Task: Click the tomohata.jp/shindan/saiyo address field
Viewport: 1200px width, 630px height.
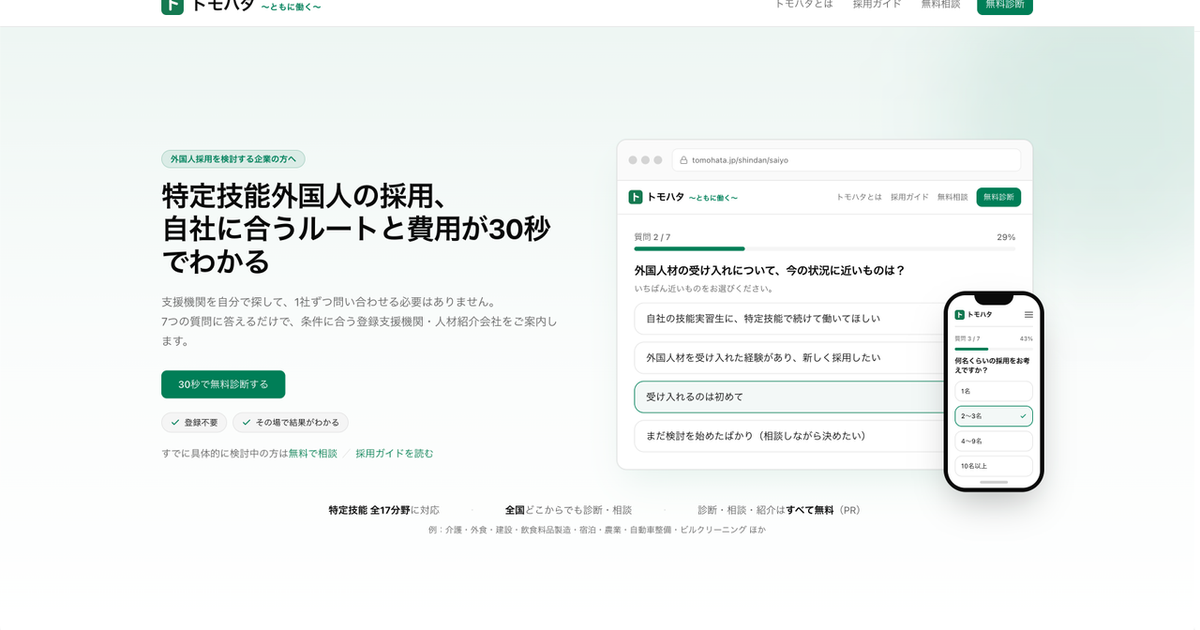Action: (846, 160)
